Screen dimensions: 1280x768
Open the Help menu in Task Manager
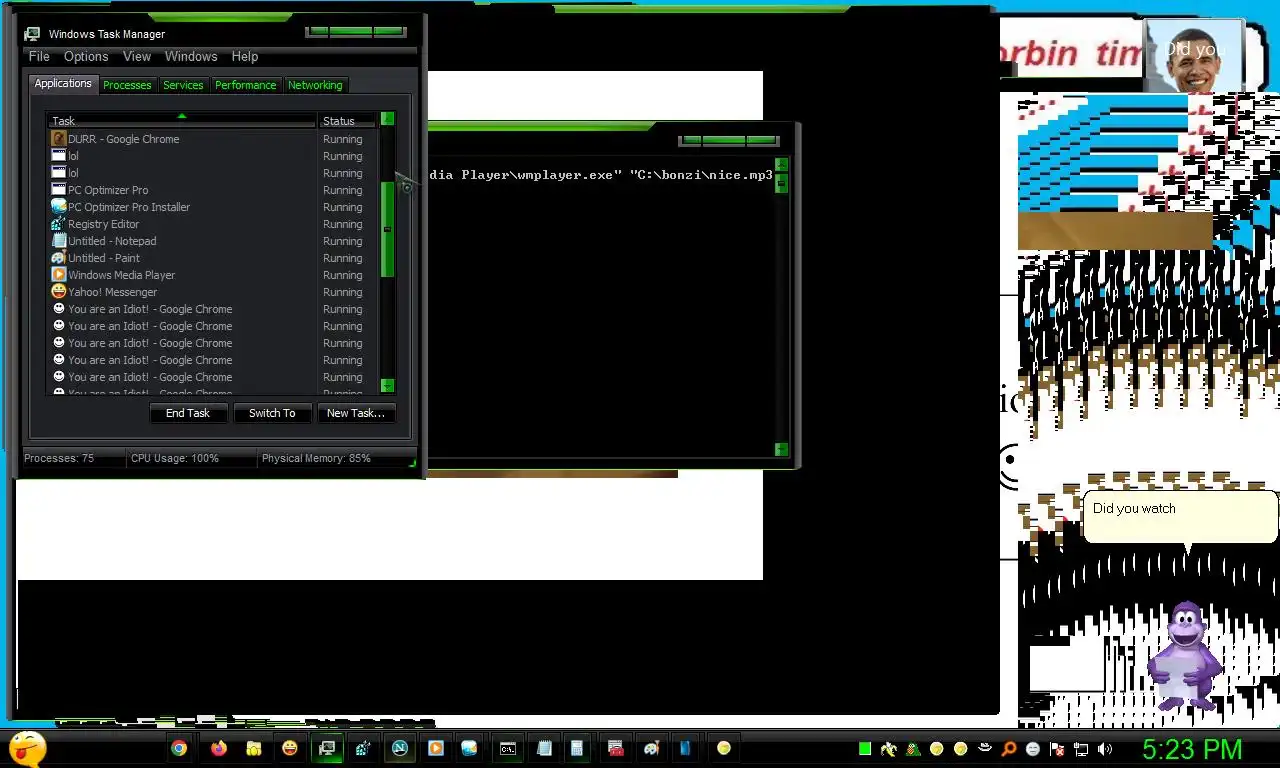point(245,57)
